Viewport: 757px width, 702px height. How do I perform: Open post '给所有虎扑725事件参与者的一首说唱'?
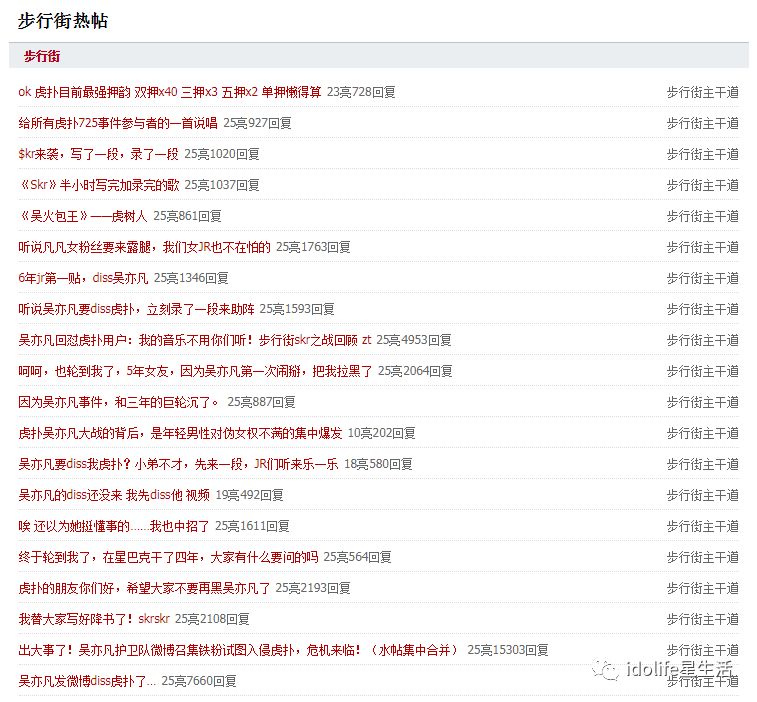(118, 123)
